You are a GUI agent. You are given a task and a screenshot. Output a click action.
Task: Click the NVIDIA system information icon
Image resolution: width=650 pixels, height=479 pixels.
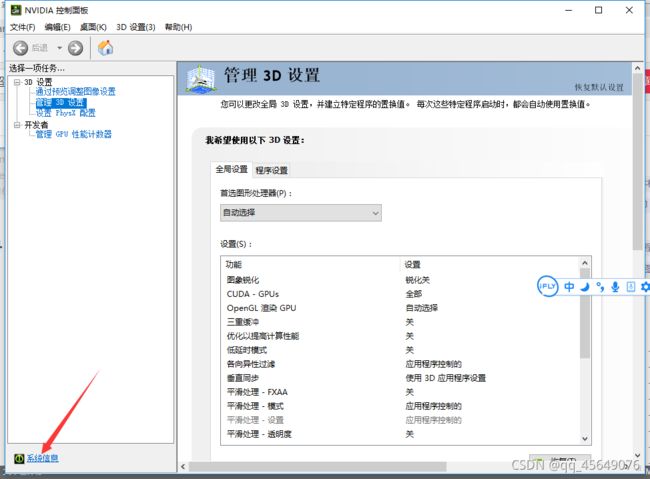tap(19, 458)
